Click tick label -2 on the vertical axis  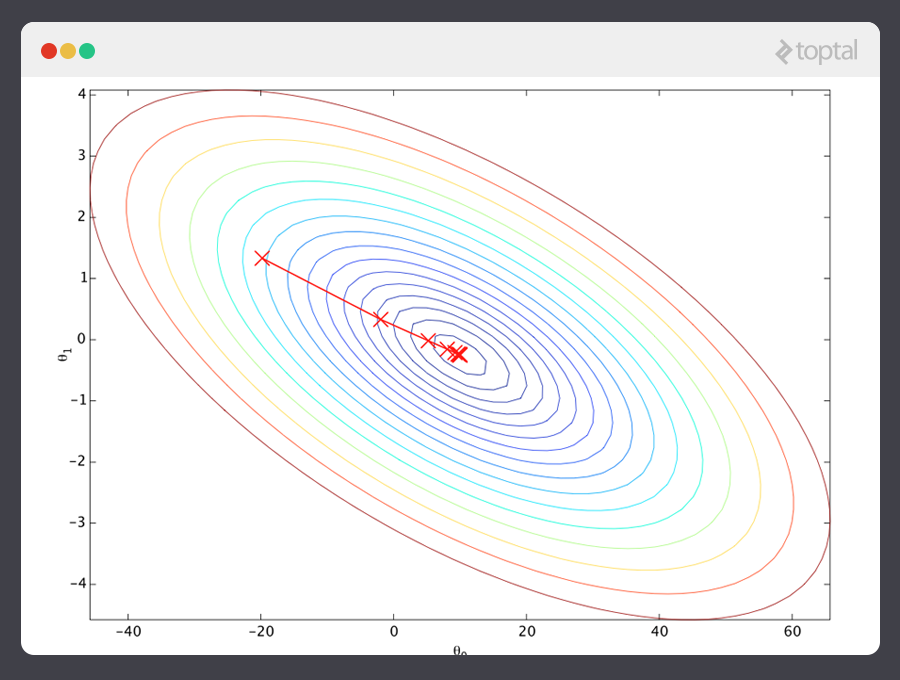(78, 461)
